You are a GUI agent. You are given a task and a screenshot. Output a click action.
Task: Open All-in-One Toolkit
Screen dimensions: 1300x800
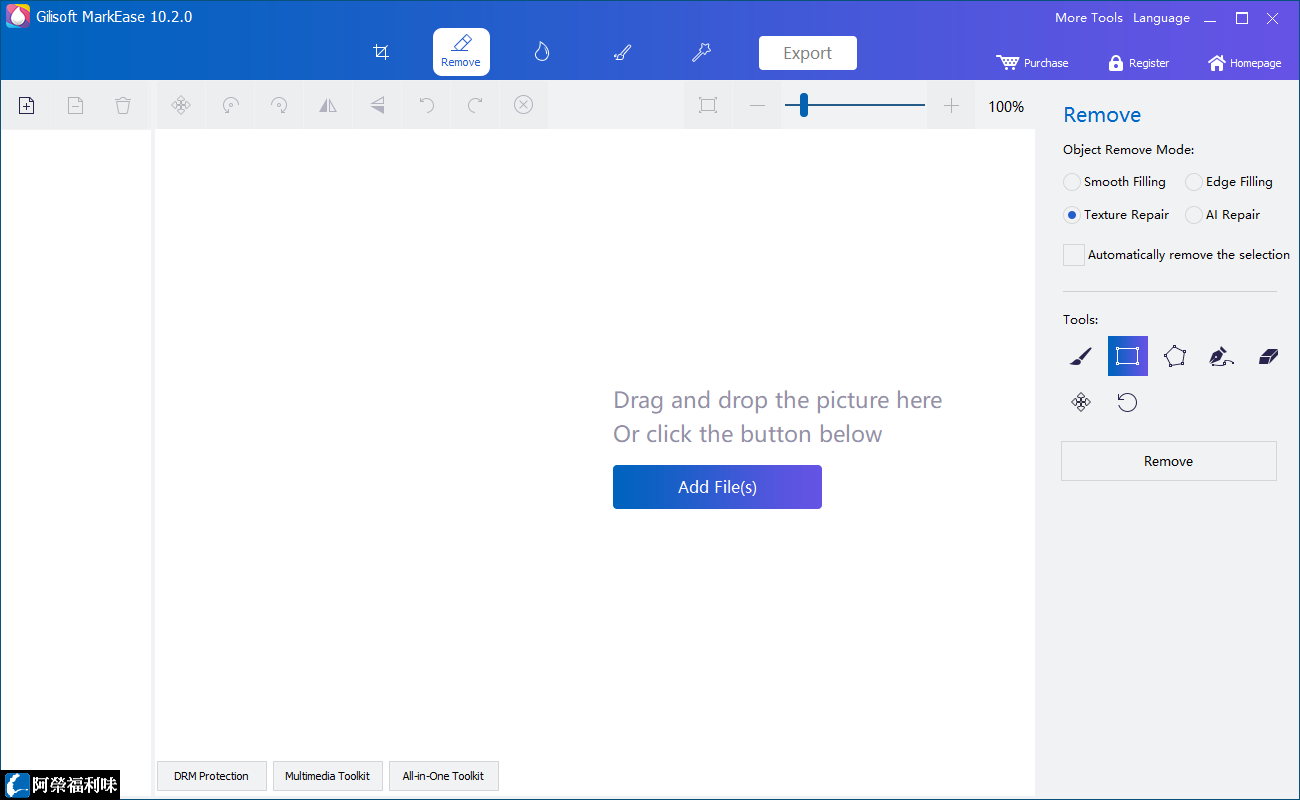tap(444, 776)
